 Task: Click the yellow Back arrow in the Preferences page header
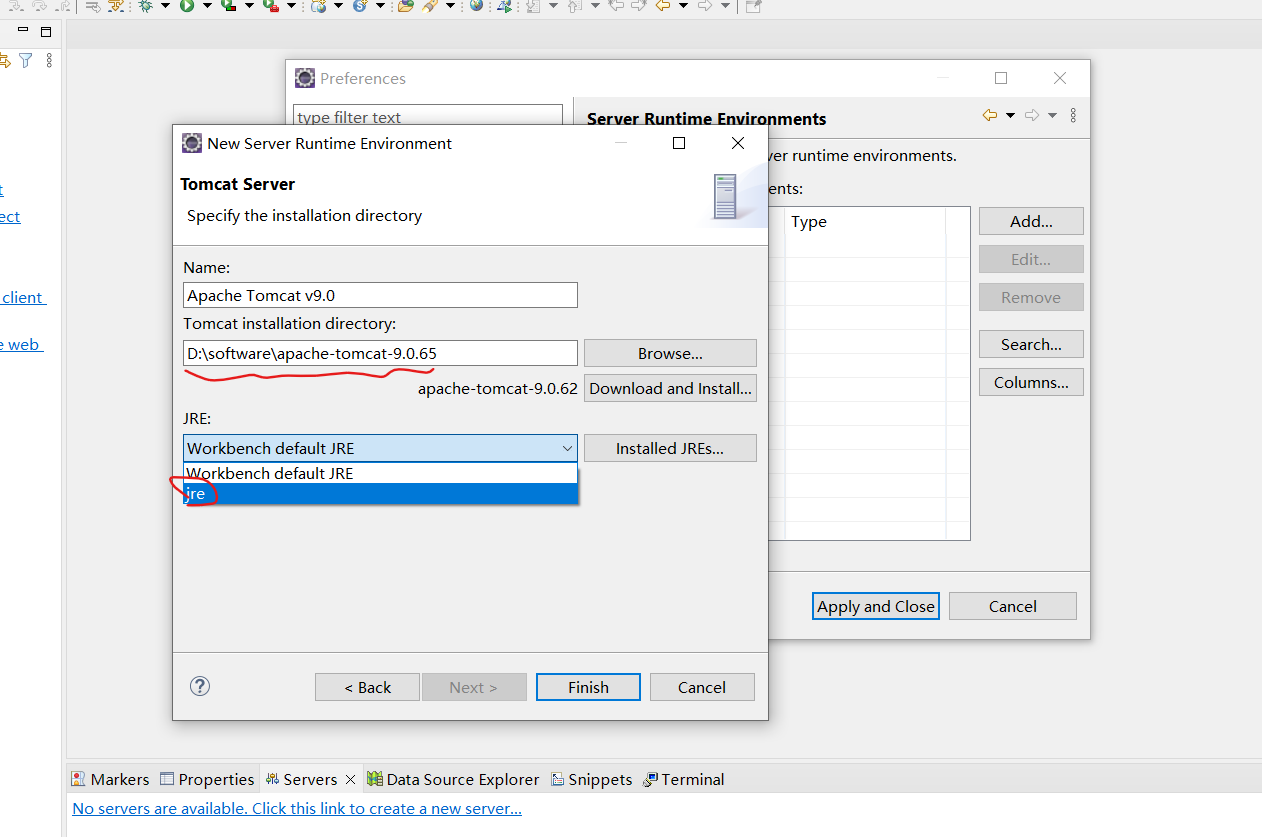990,116
